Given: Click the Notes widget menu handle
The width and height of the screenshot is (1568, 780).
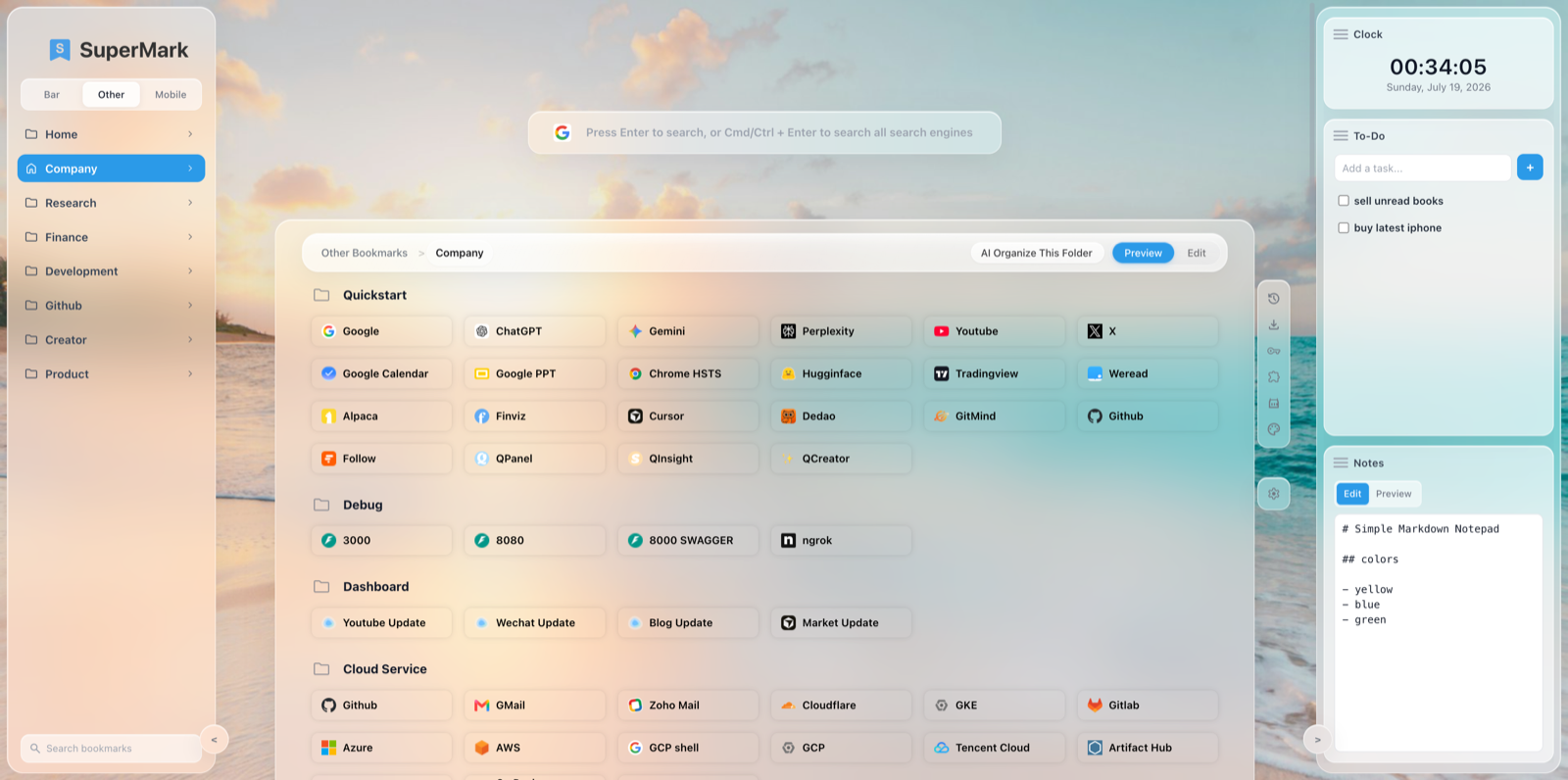Looking at the screenshot, I should (1341, 463).
